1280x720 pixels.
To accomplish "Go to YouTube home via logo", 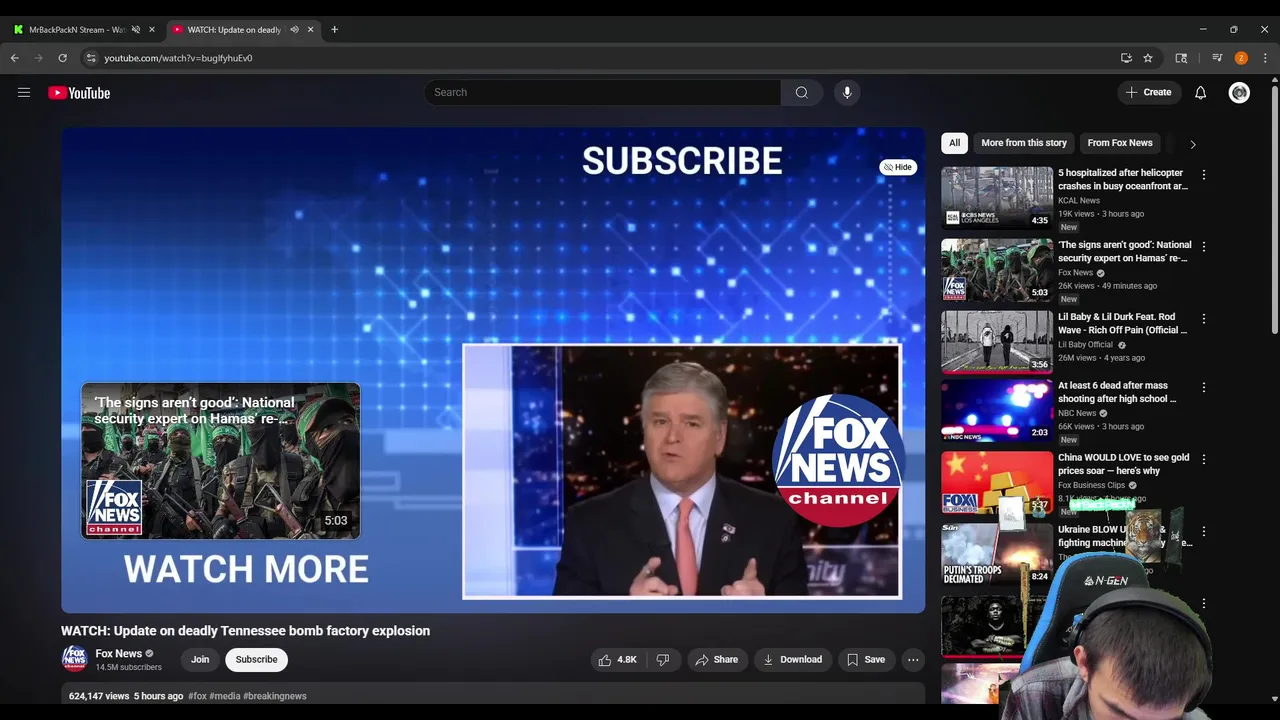I will [79, 93].
